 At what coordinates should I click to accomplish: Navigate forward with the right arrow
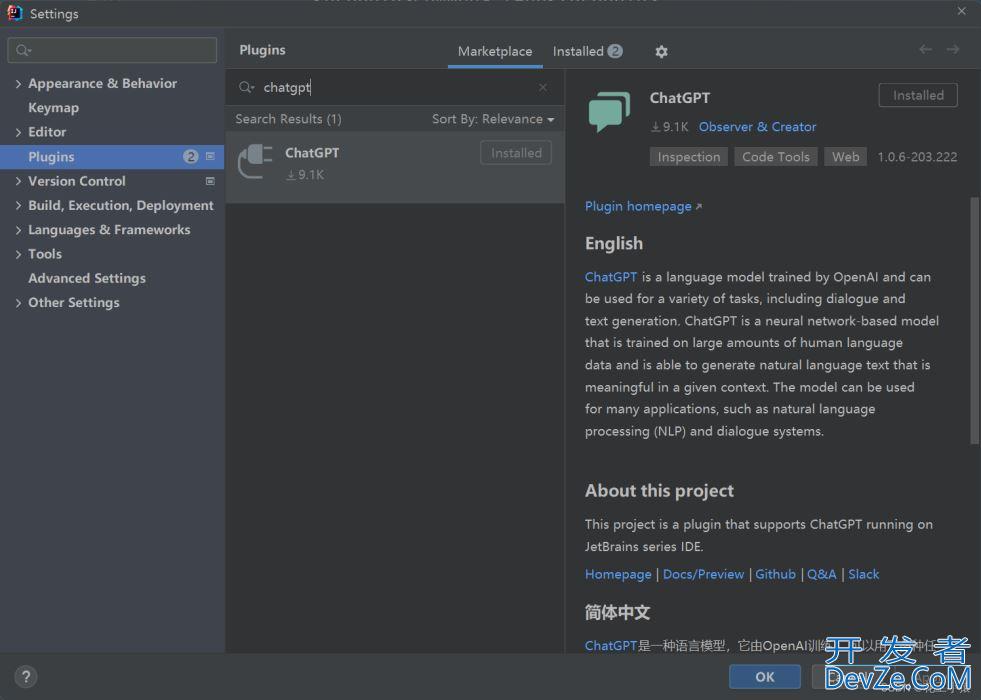(953, 49)
